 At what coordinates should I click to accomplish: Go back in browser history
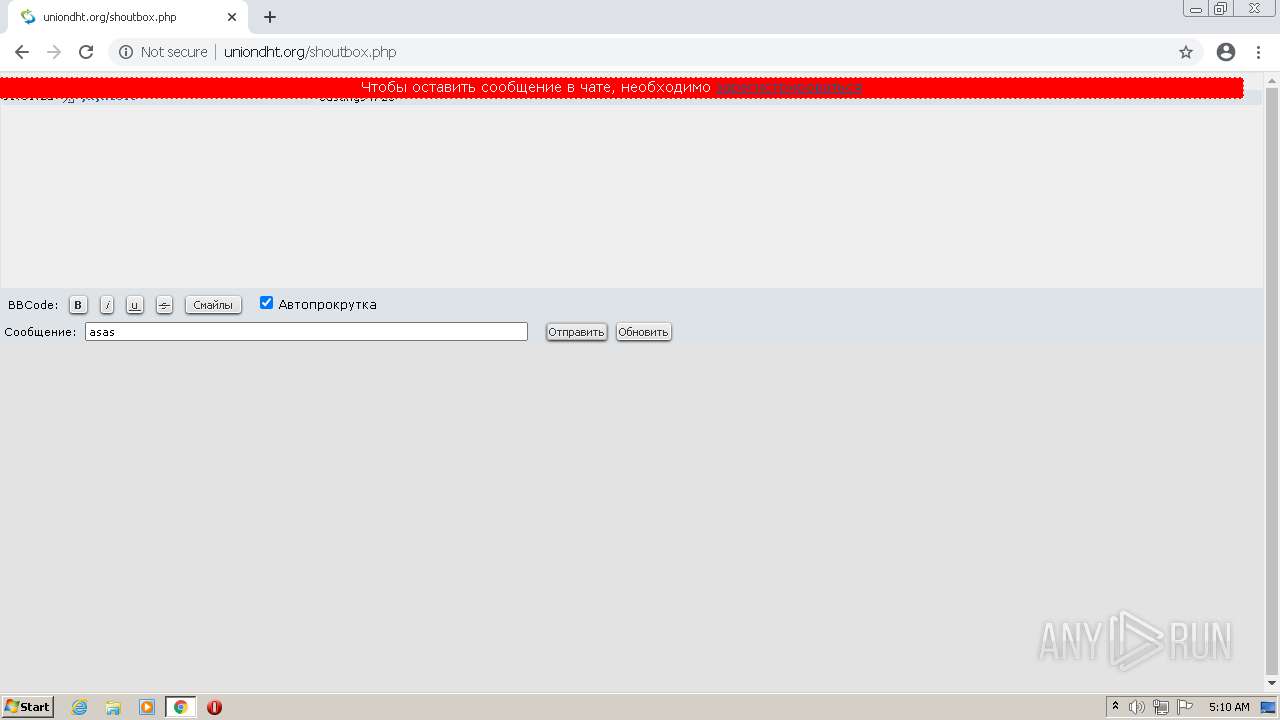point(22,52)
